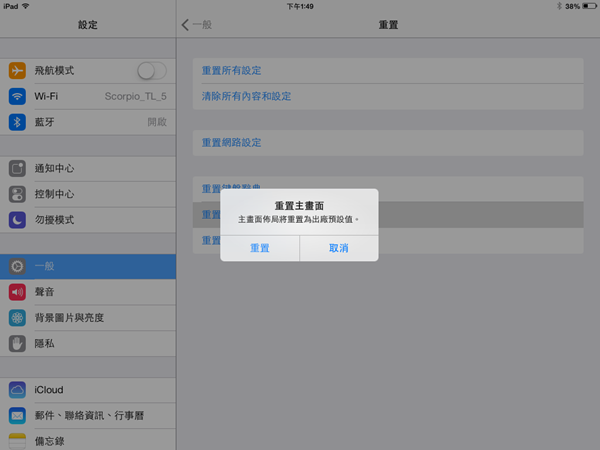600x450 pixels.
Task: Tap the 備忘錄 notes icon
Action: pyautogui.click(x=17, y=441)
